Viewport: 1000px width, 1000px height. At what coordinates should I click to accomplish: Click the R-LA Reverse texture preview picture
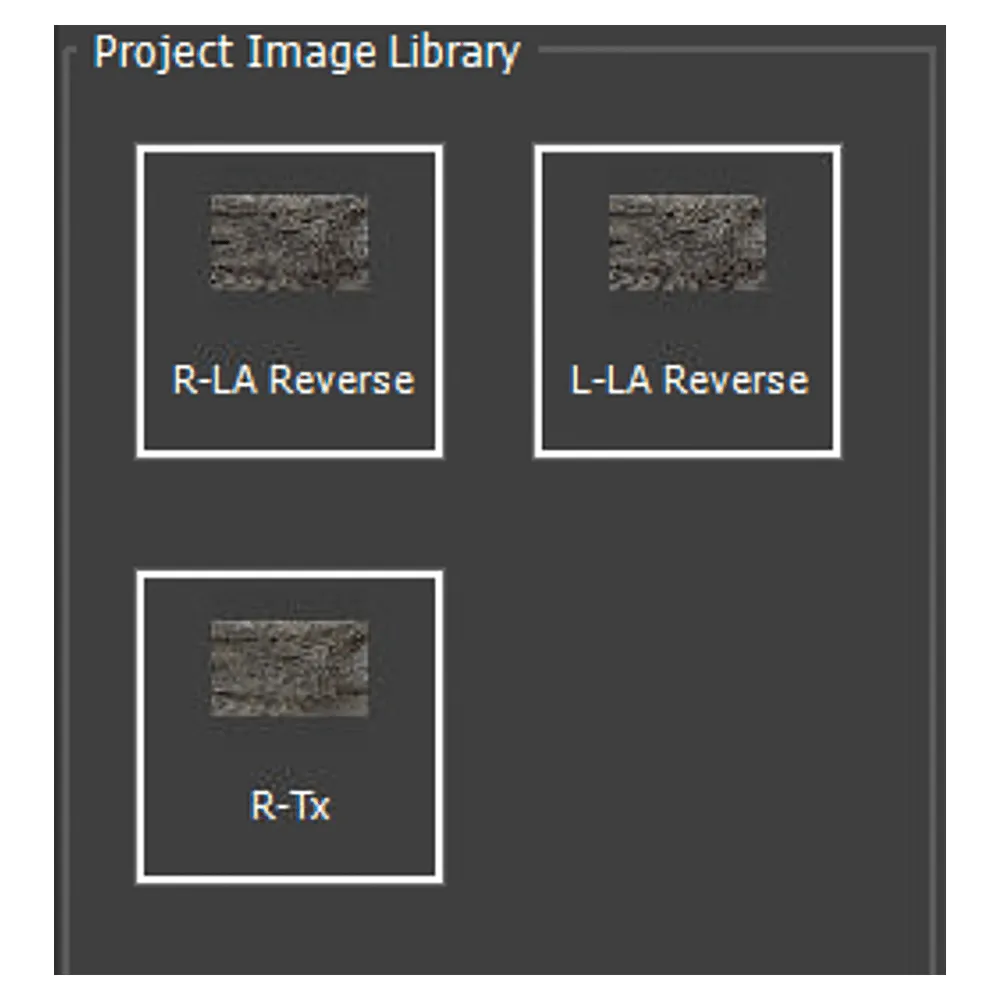pyautogui.click(x=289, y=242)
